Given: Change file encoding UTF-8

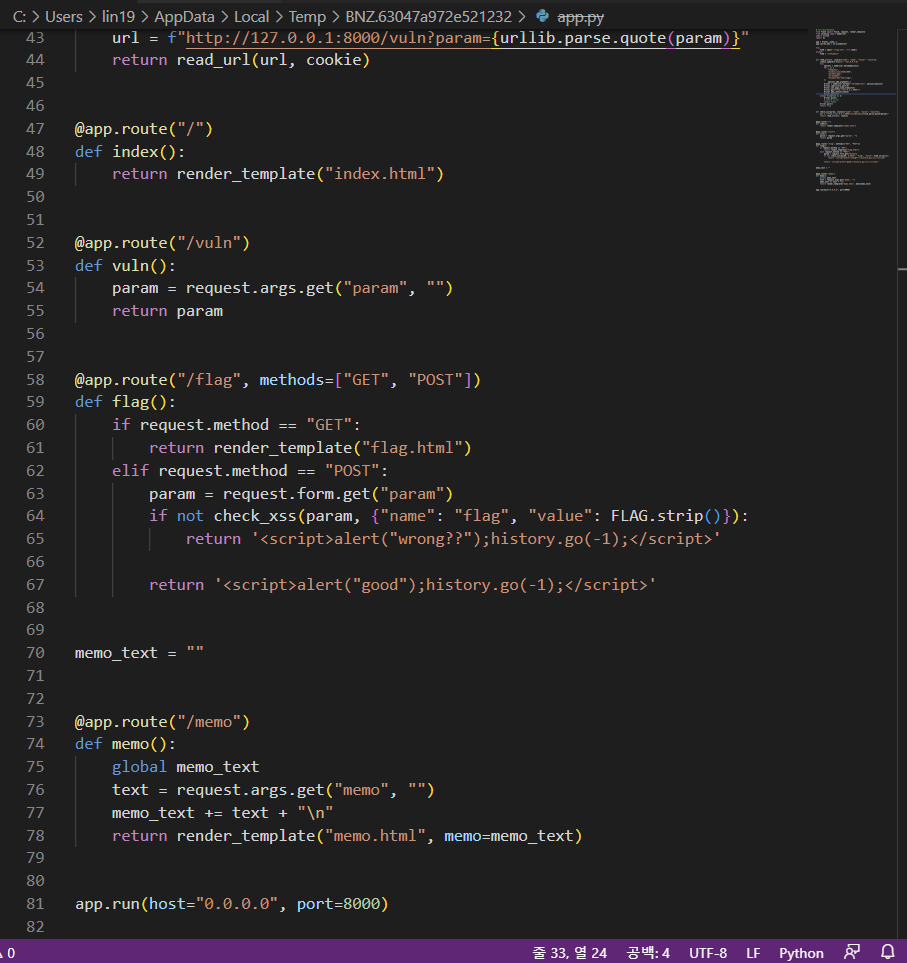Looking at the screenshot, I should (707, 953).
